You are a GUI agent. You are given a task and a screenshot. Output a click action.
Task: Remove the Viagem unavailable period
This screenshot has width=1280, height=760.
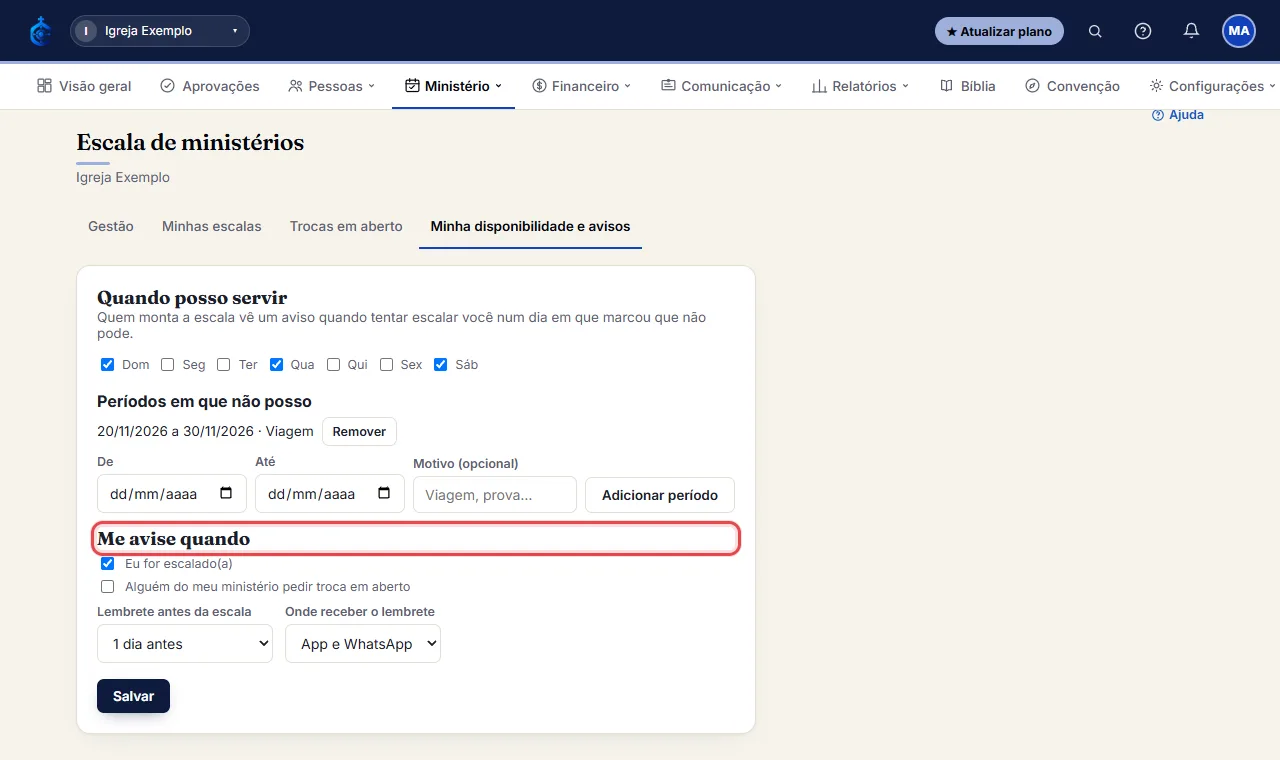[359, 432]
